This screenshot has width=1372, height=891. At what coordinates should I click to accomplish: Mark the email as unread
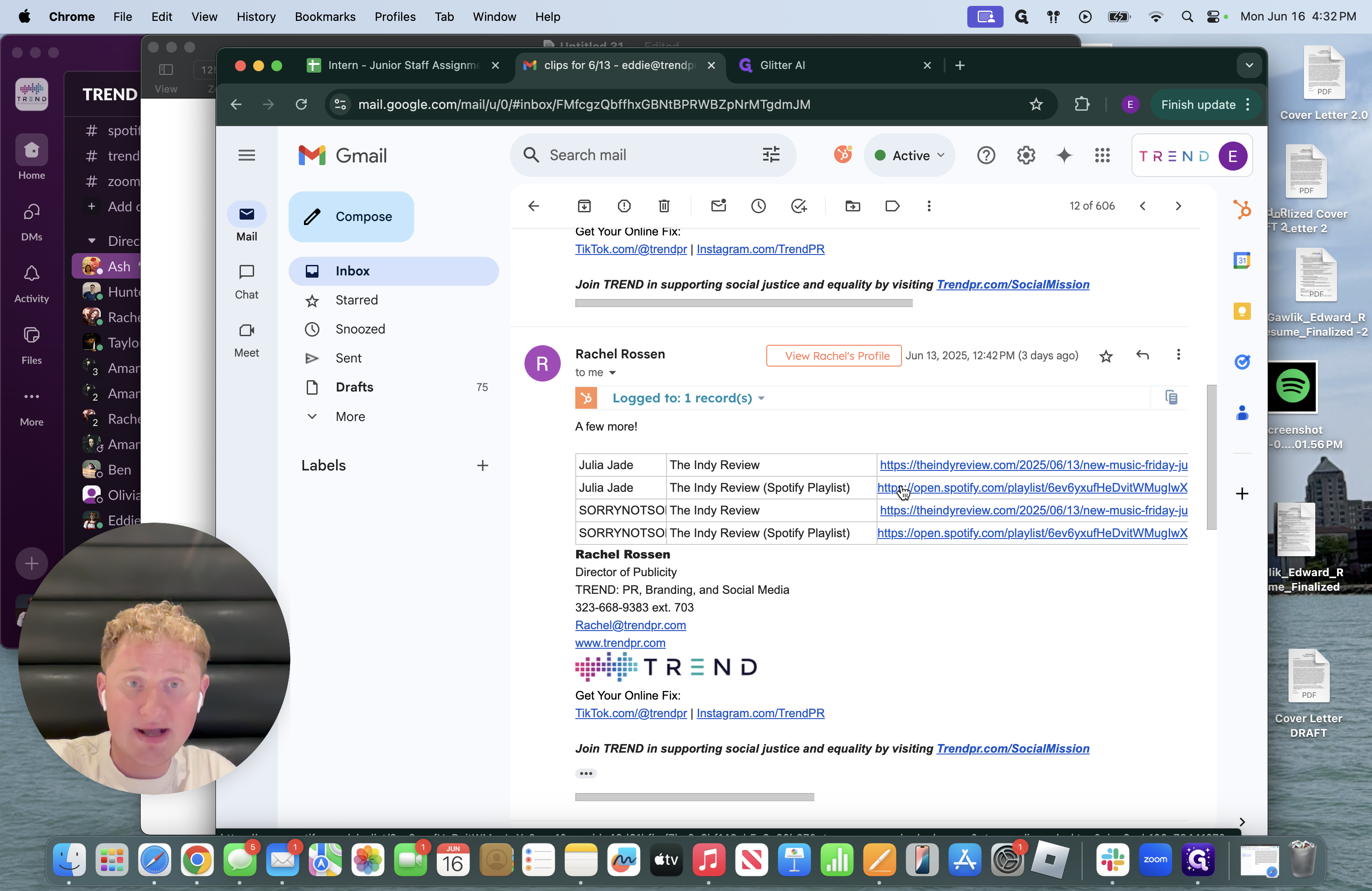[x=718, y=206]
